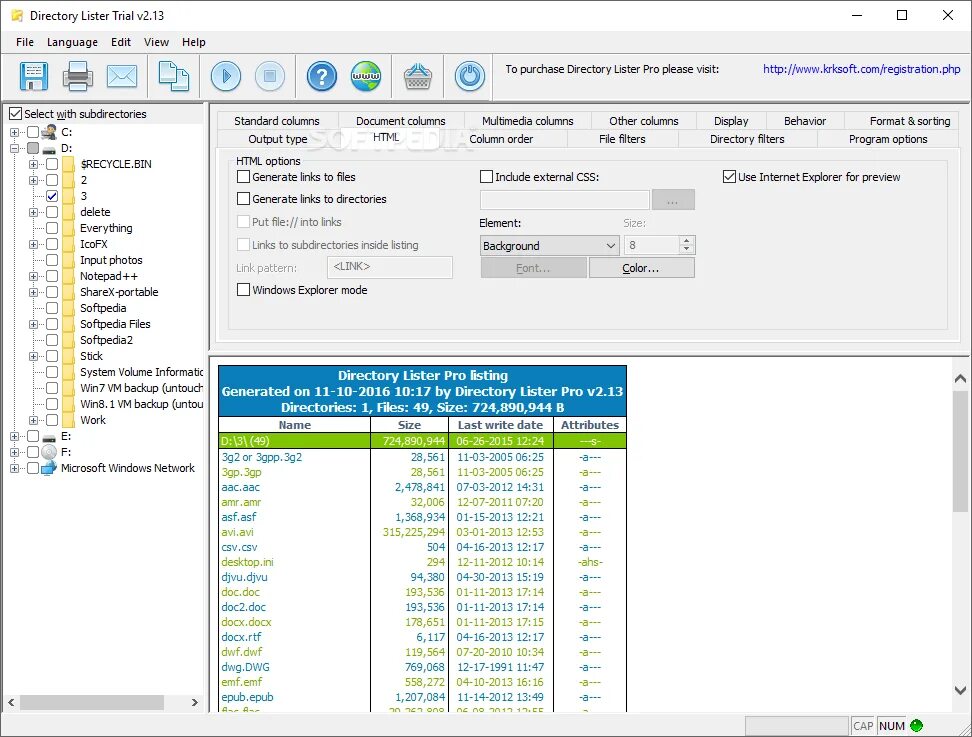The width and height of the screenshot is (972, 737).
Task: Expand the delete folder node
Action: (x=33, y=212)
